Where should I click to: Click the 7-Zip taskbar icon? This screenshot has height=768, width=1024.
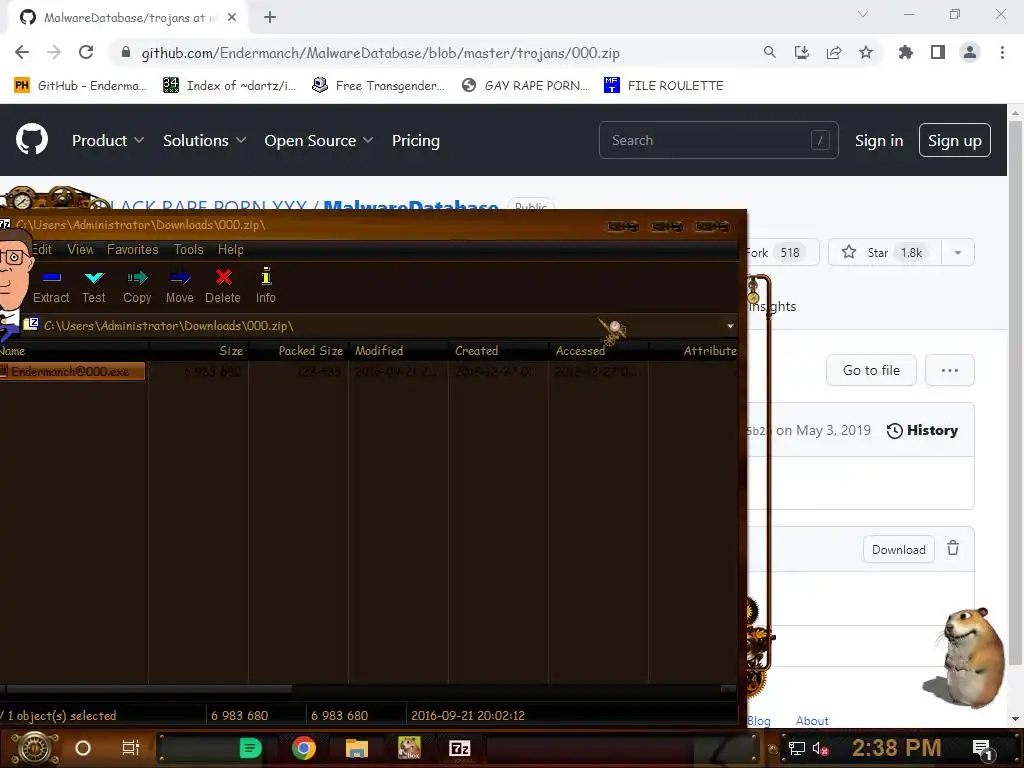460,748
